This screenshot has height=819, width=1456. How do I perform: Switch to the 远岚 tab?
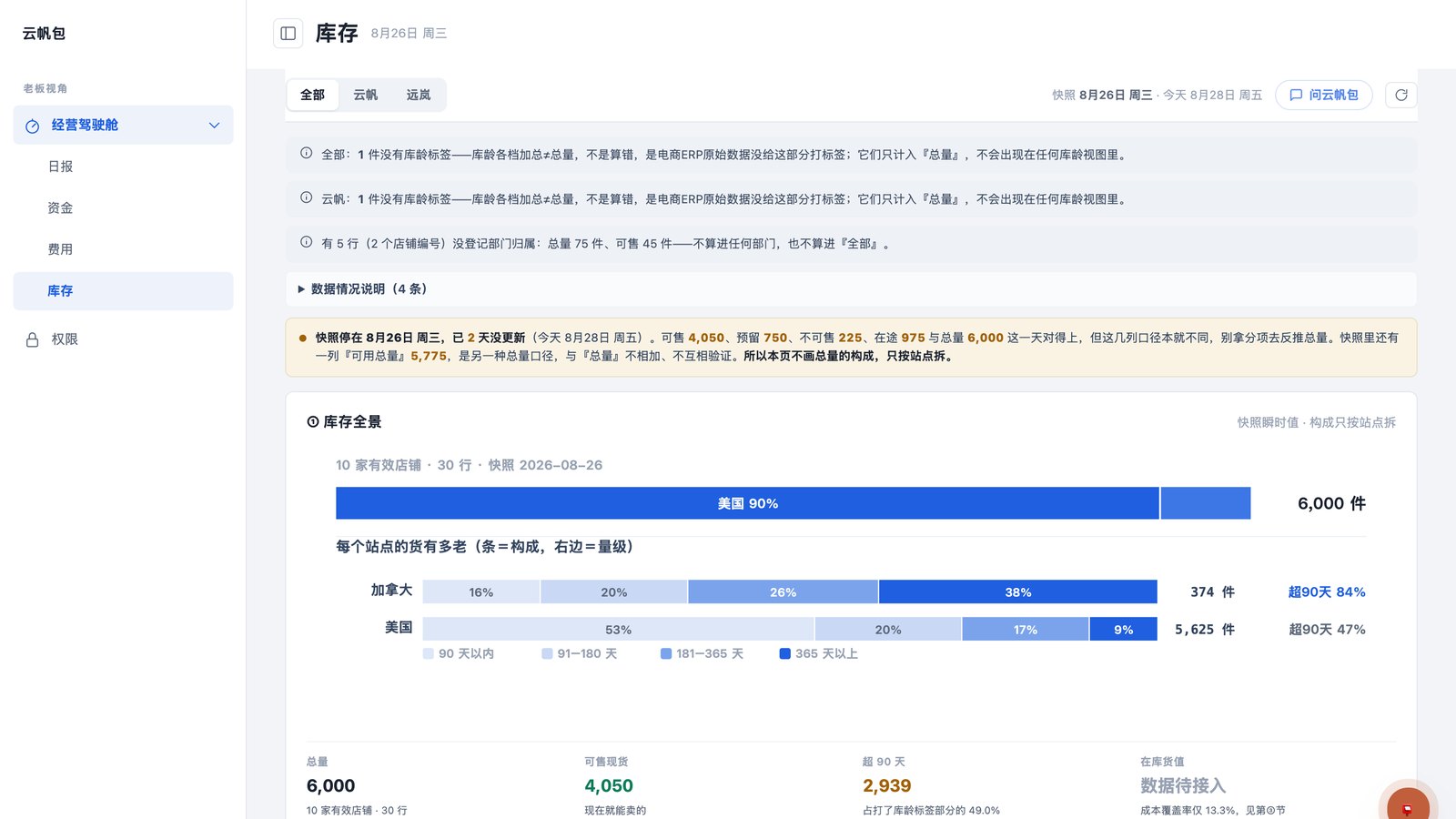tap(419, 95)
